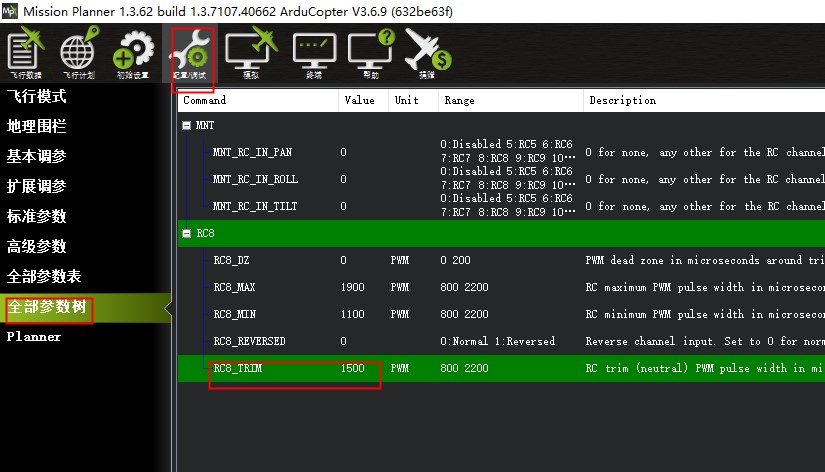The image size is (825, 472).
Task: Click the RC8_DZ range '0 200'
Action: [455, 260]
